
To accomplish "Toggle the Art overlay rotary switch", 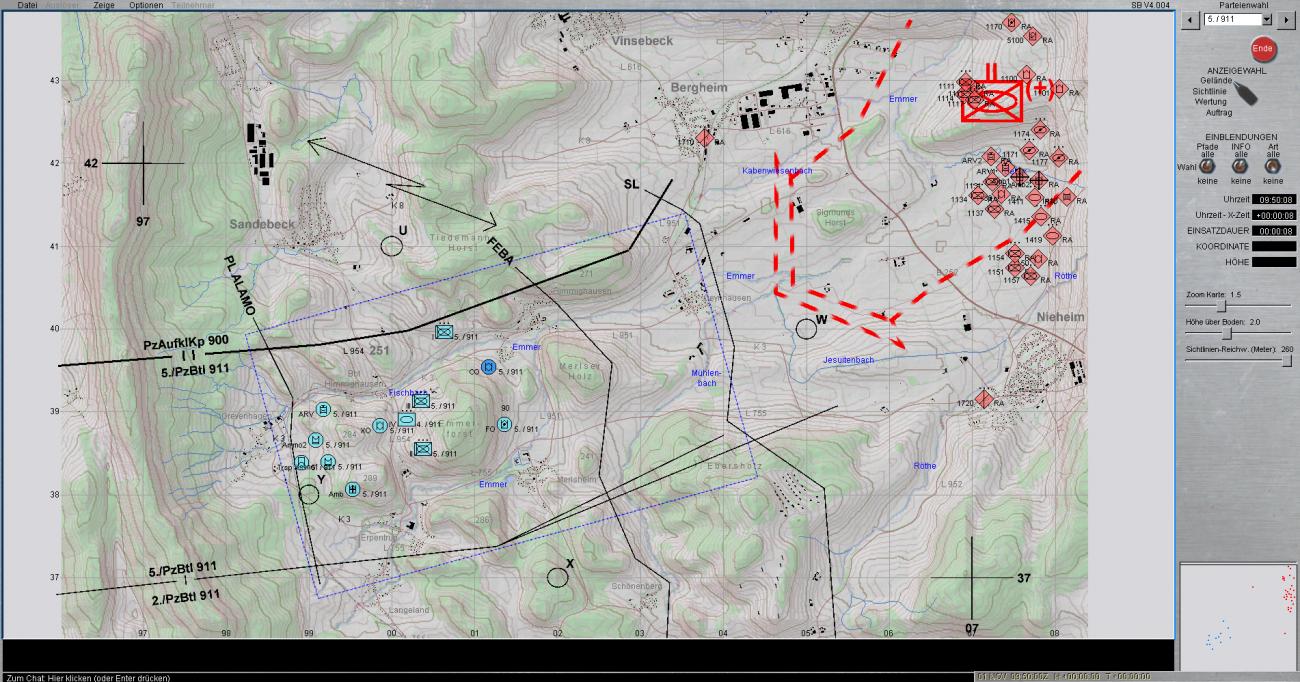I will click(x=1273, y=167).
